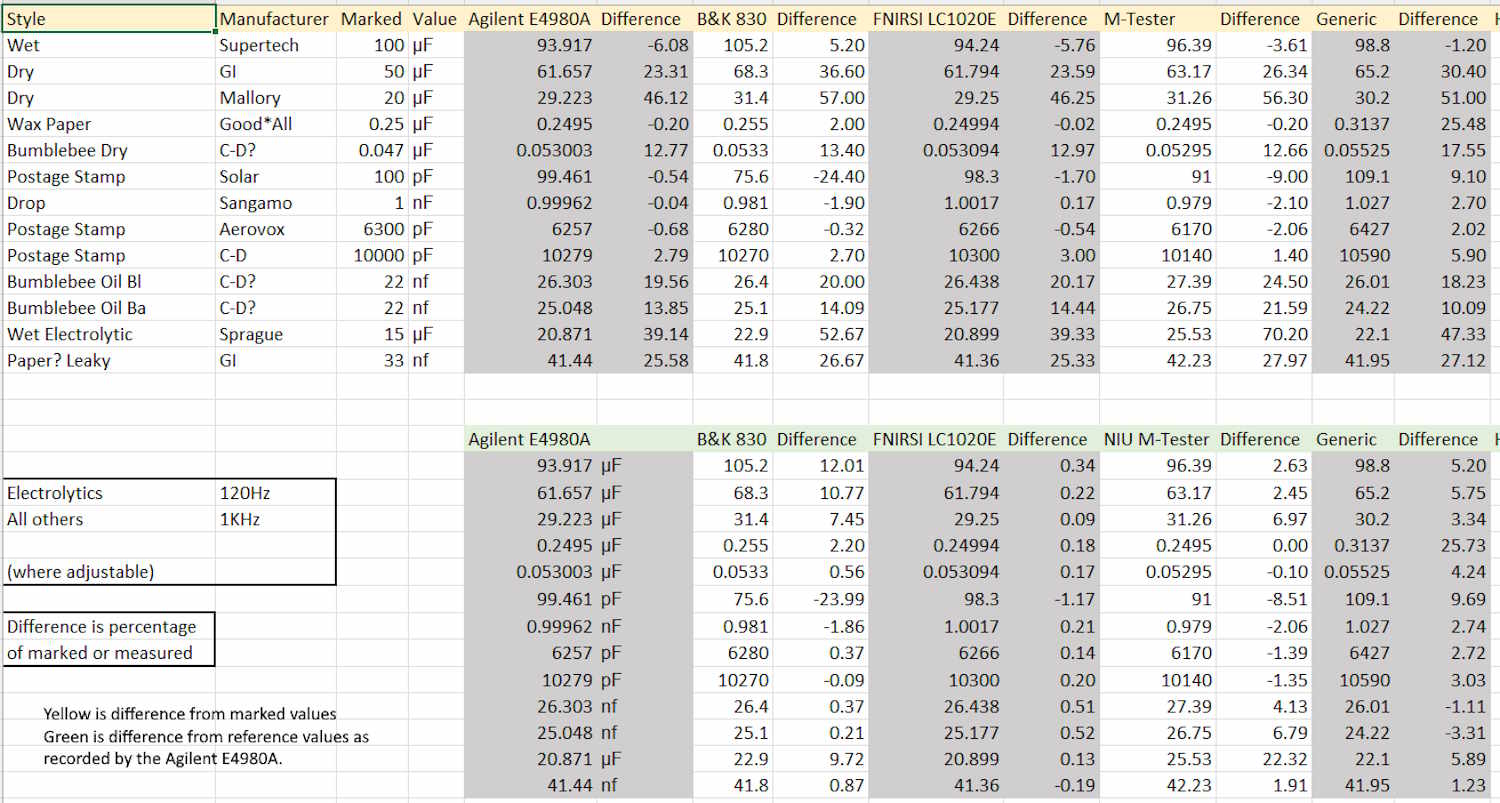
Task: Click the Aerovox manufacturer cell
Action: pos(252,229)
